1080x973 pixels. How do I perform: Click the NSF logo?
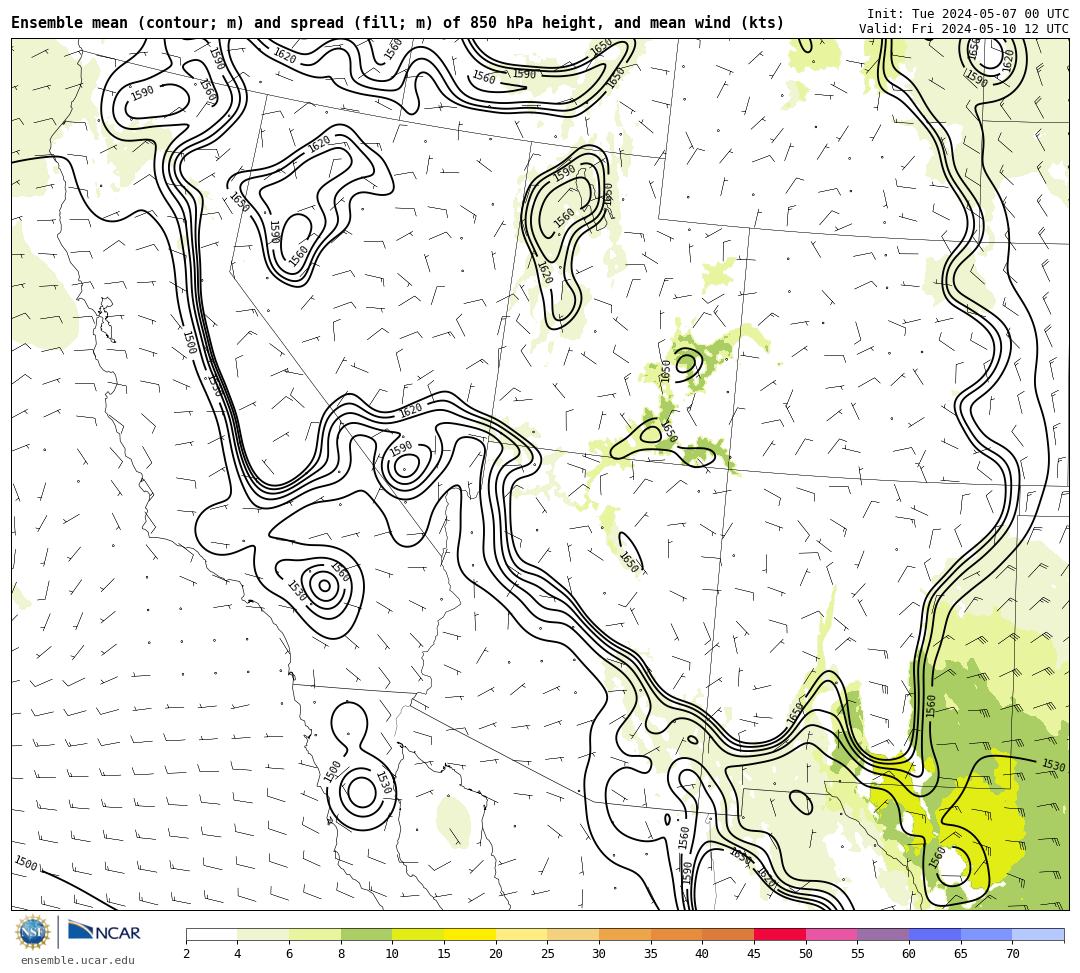tap(32, 933)
